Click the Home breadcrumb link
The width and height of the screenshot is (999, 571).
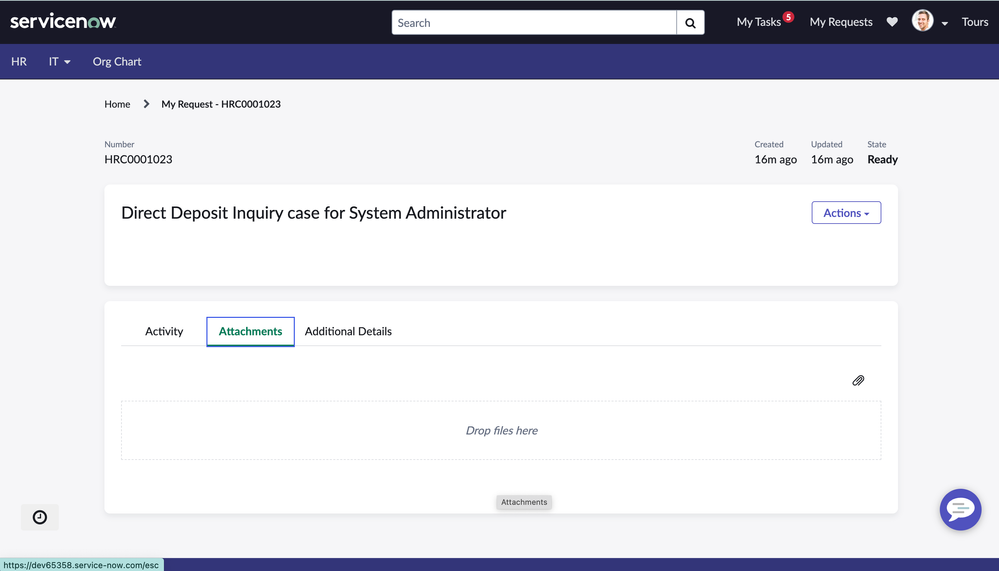(117, 104)
